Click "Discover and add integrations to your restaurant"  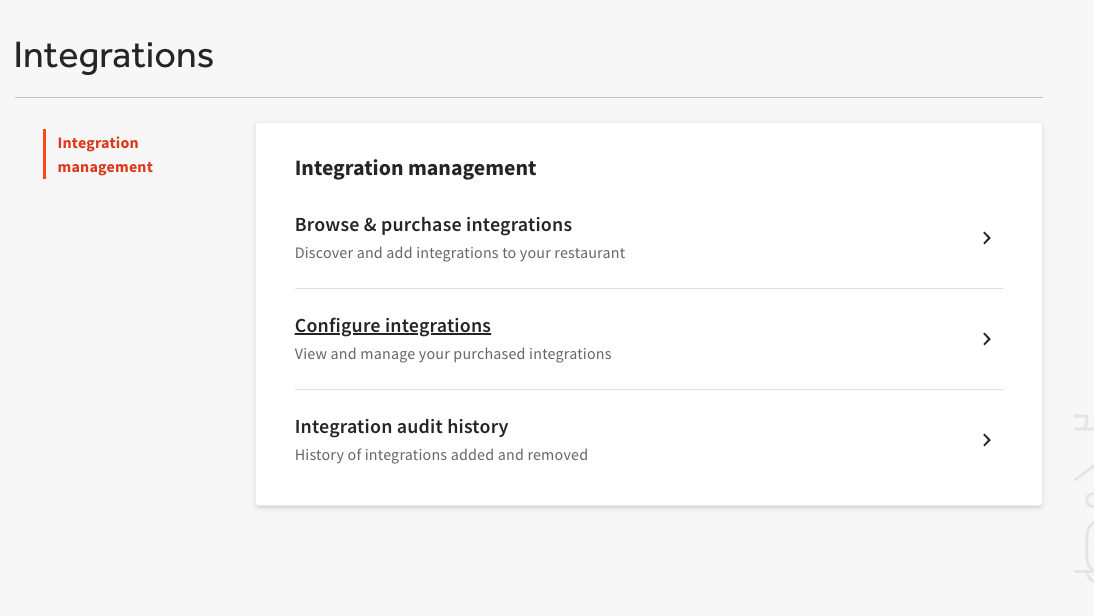click(x=459, y=253)
